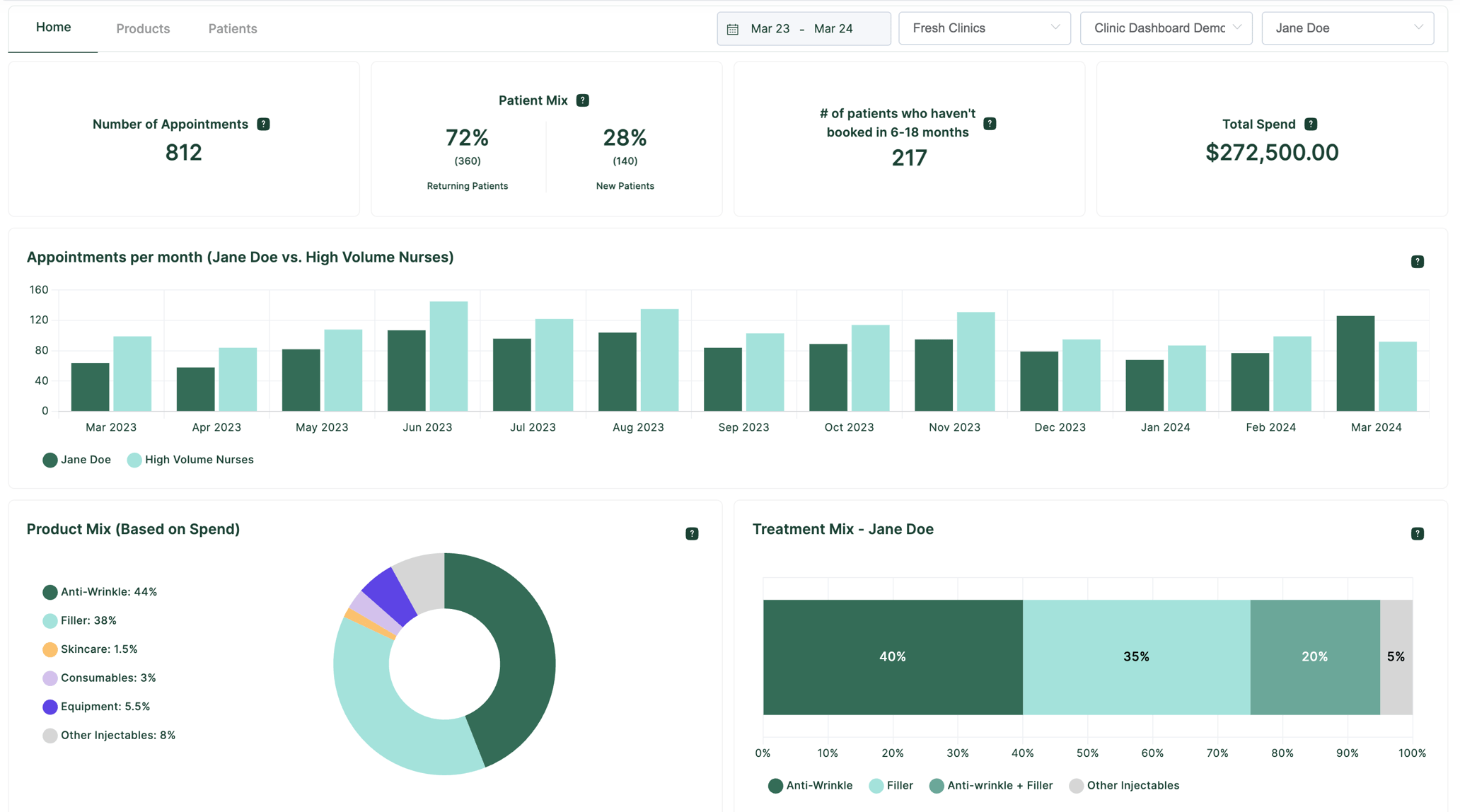Click the Equipment color swatch in Product Mix legend
Viewport: 1460px width, 812px height.
pos(50,706)
